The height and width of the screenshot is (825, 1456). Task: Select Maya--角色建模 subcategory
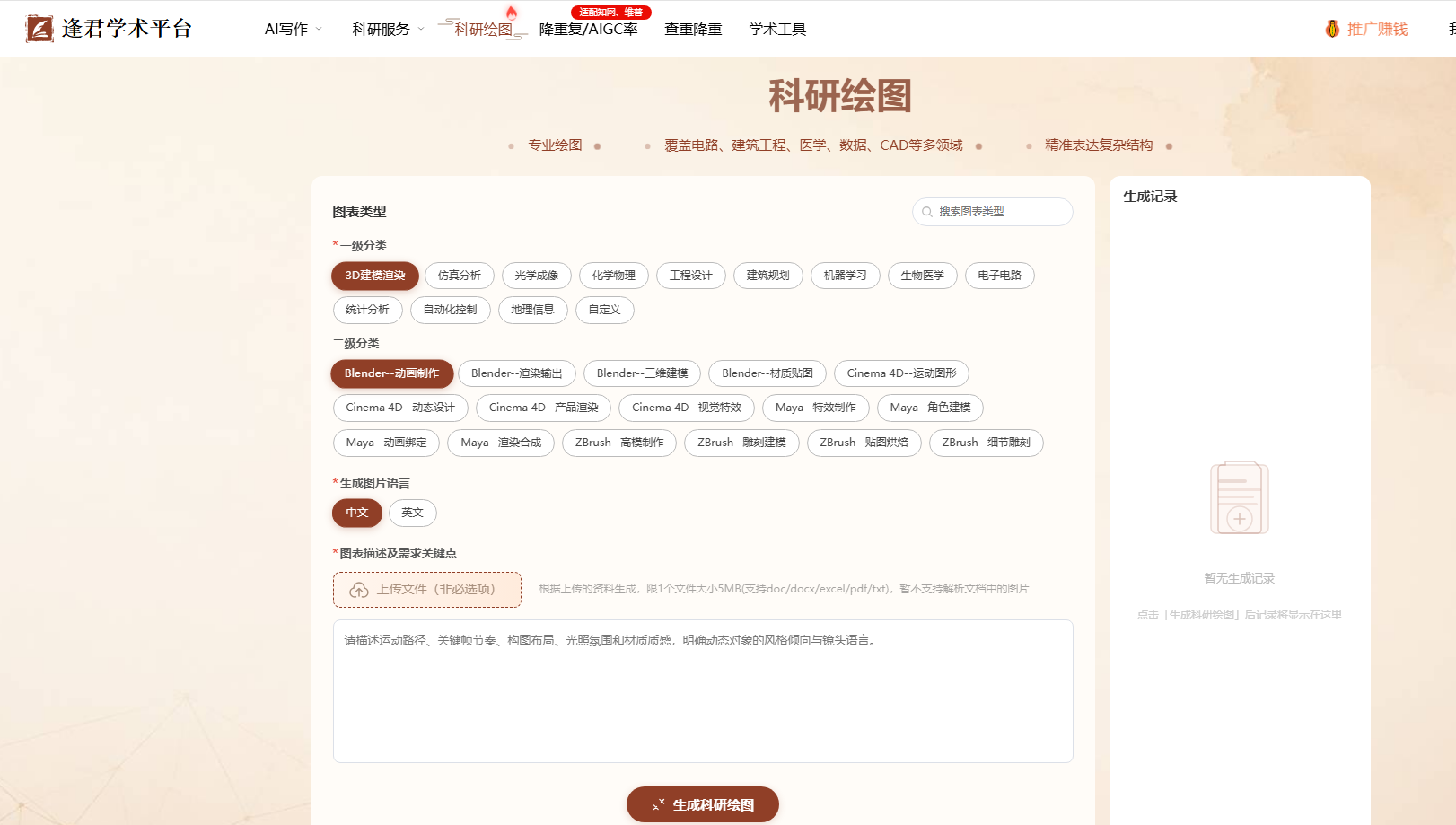click(931, 408)
